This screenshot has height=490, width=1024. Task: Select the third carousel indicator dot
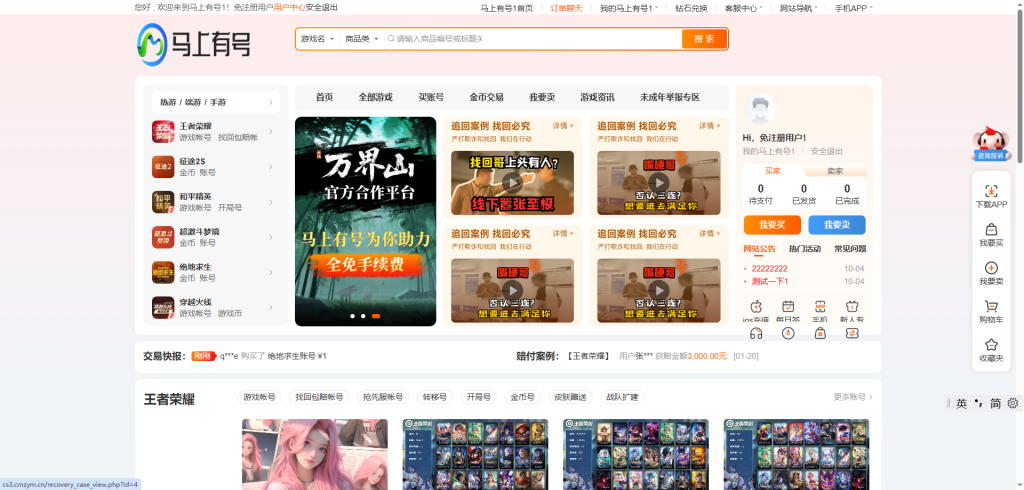[x=375, y=316]
